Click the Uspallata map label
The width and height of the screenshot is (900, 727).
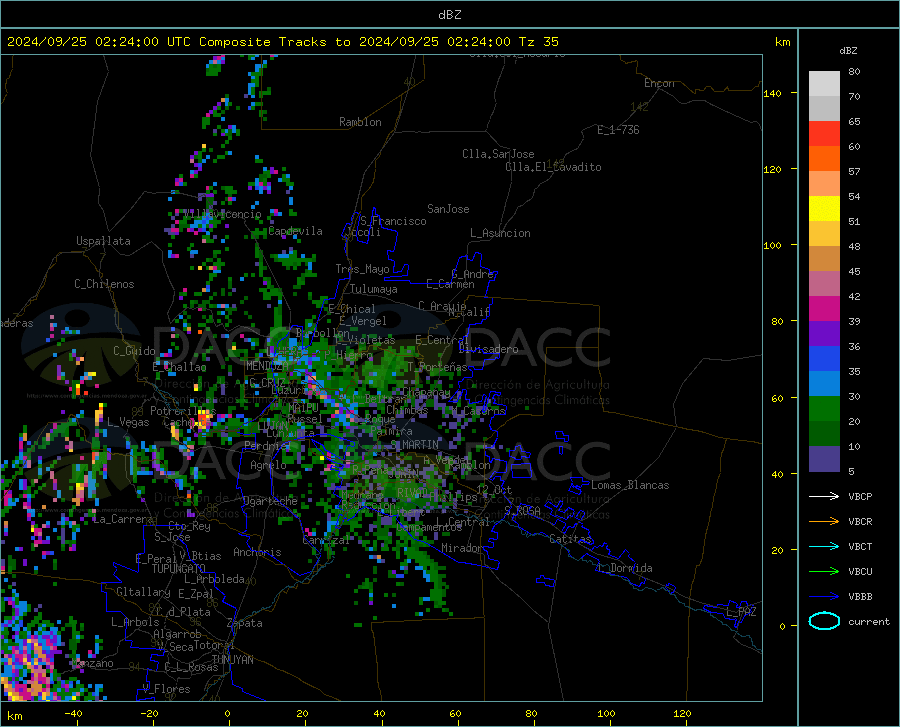click(x=103, y=241)
